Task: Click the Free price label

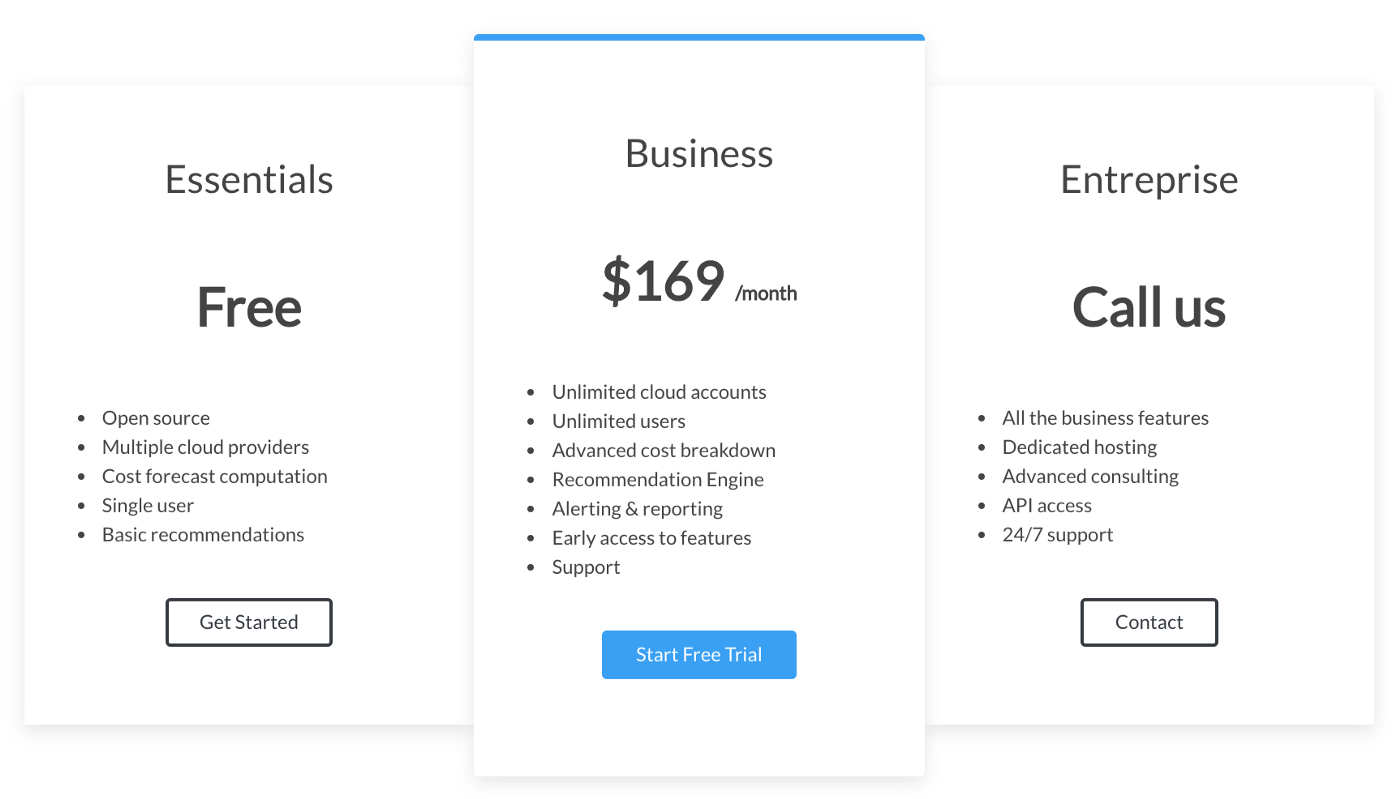Action: [249, 307]
